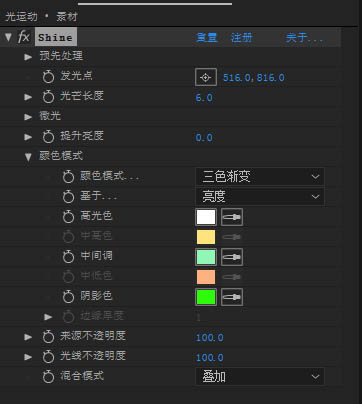Click the 注册 register link
This screenshot has width=362, height=404.
click(x=241, y=37)
